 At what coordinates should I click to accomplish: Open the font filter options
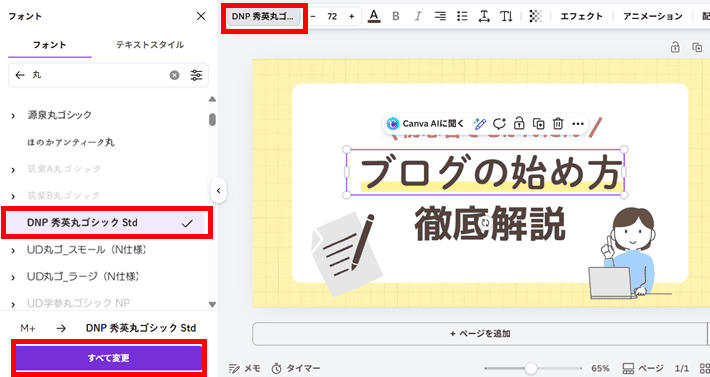(196, 75)
